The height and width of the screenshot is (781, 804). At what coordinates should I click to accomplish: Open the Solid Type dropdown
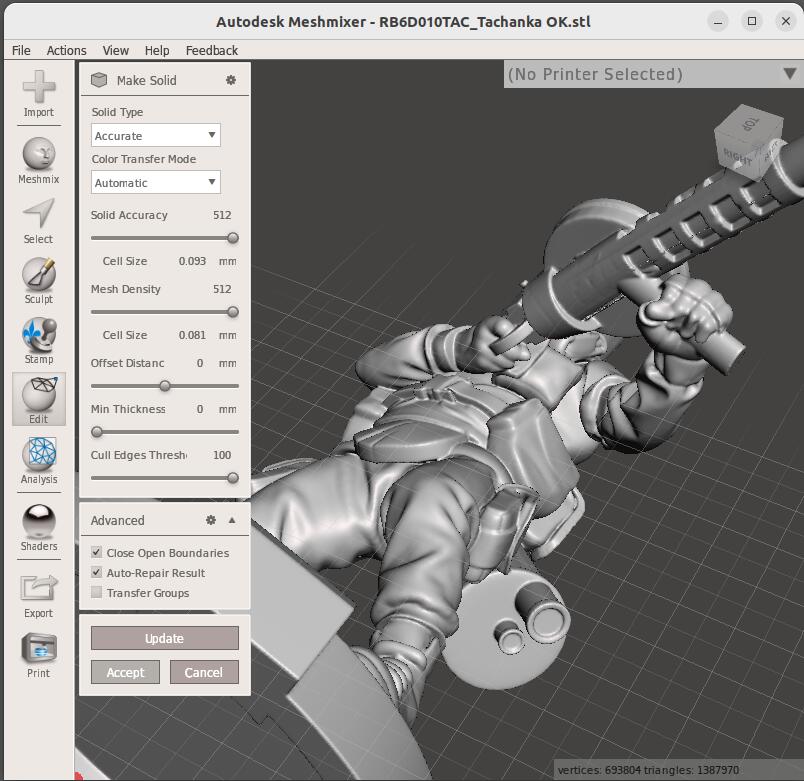coord(156,135)
